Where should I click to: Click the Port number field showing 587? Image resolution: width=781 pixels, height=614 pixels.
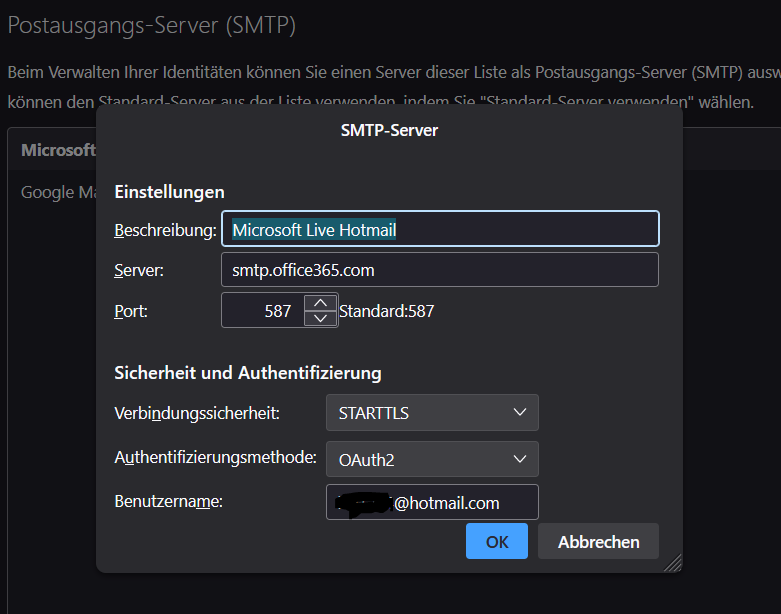(262, 311)
